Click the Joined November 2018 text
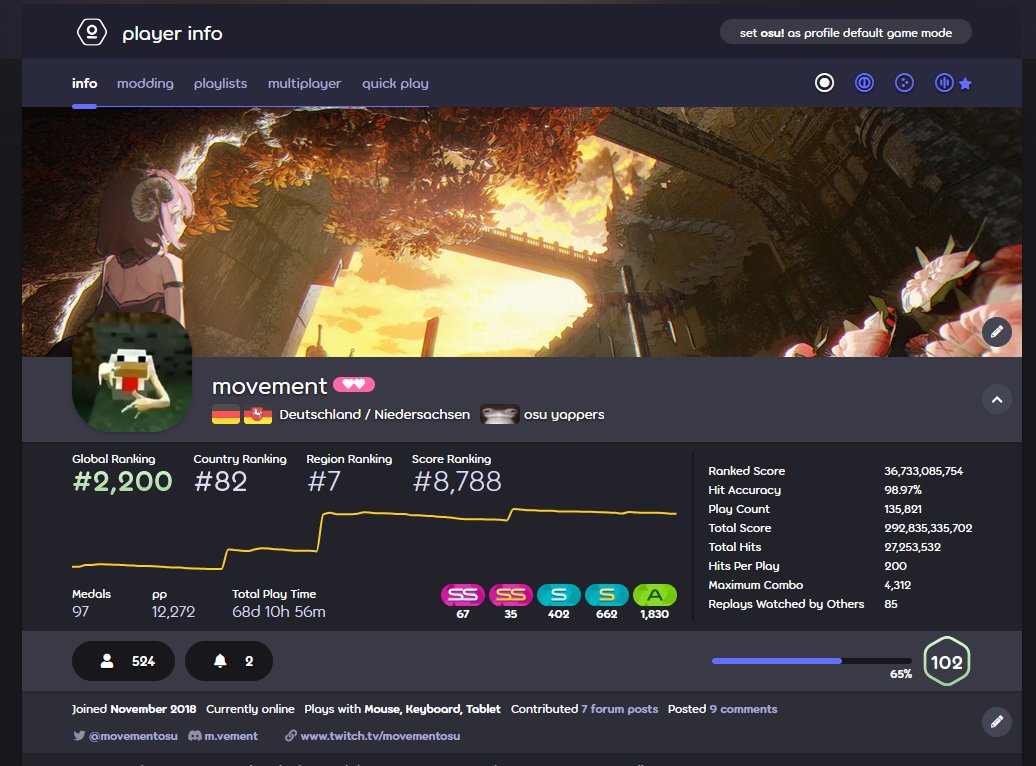Screen dimensions: 1036x766 pos(134,709)
